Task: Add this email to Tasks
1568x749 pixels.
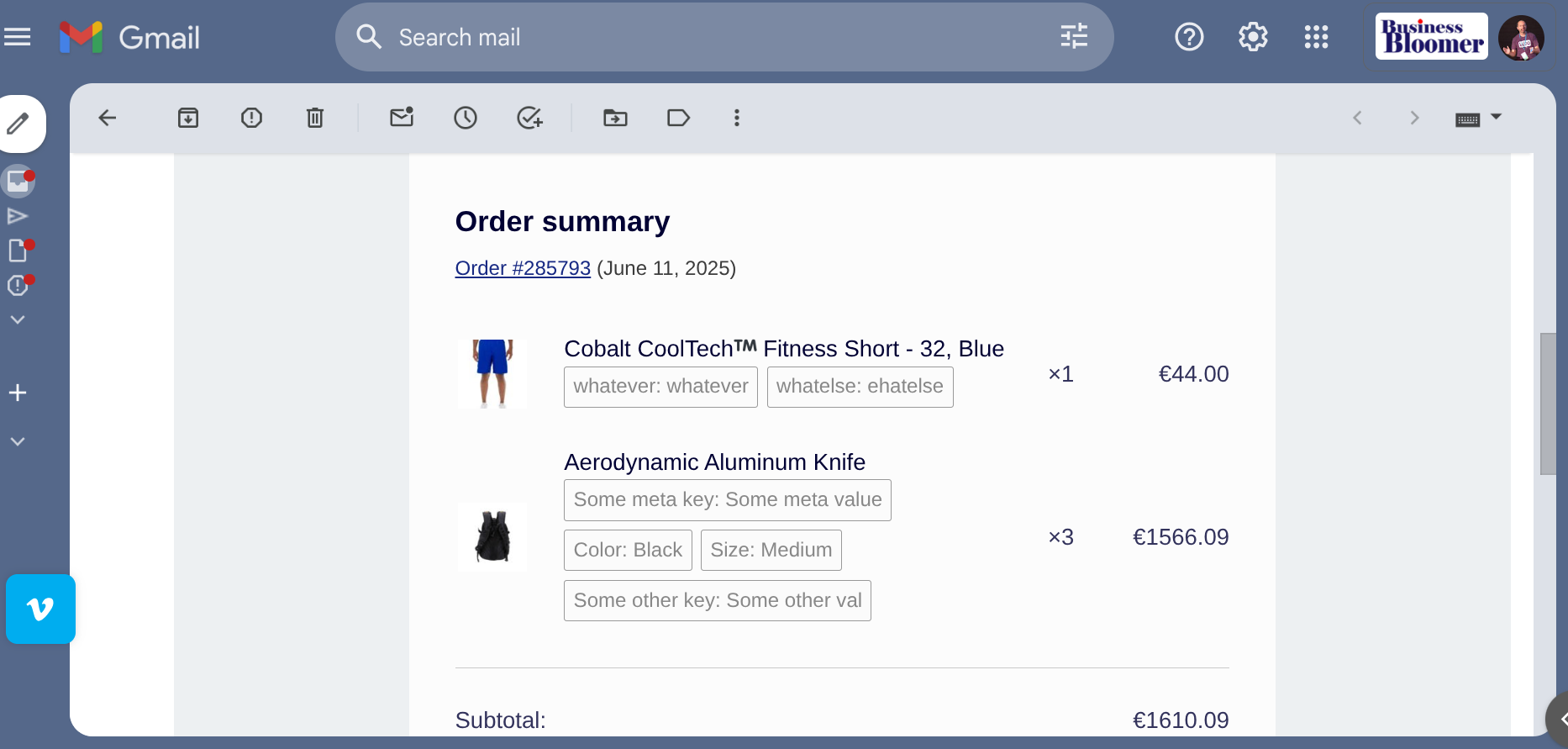Action: click(x=529, y=118)
